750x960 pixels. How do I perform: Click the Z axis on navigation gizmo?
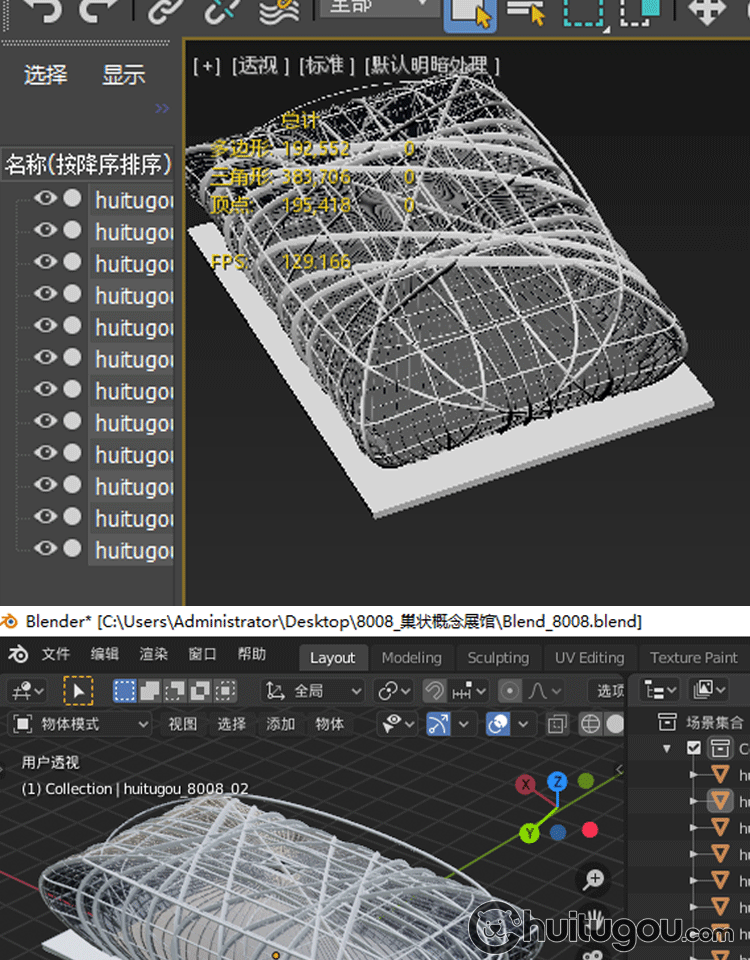coord(557,782)
